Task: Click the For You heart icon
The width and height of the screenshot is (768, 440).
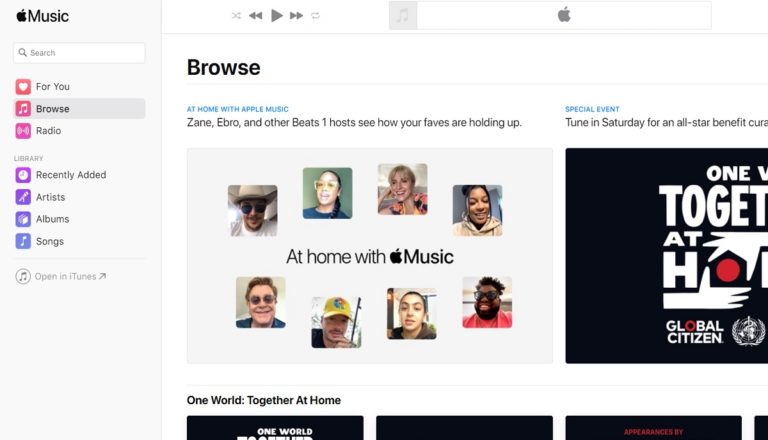Action: 23,87
